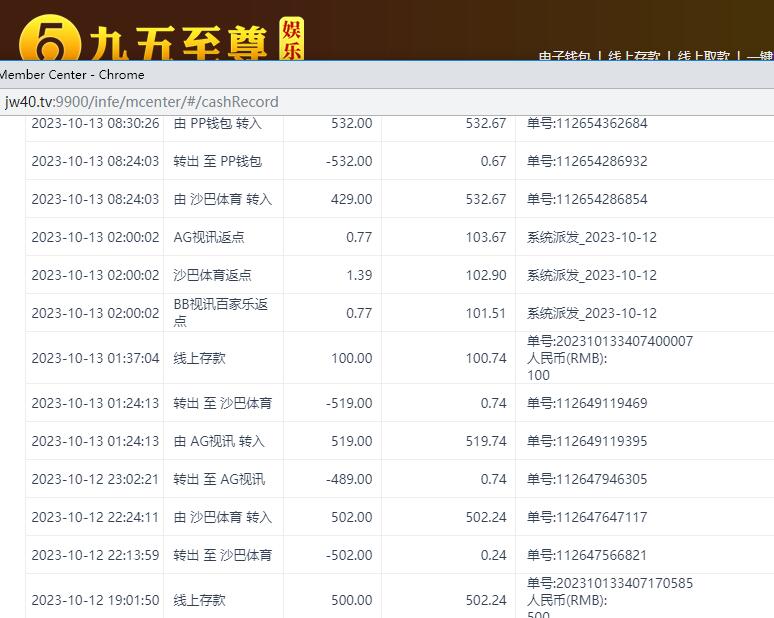This screenshot has width=774, height=618.
Task: Select order number 单号:112647946305
Action: pos(587,479)
